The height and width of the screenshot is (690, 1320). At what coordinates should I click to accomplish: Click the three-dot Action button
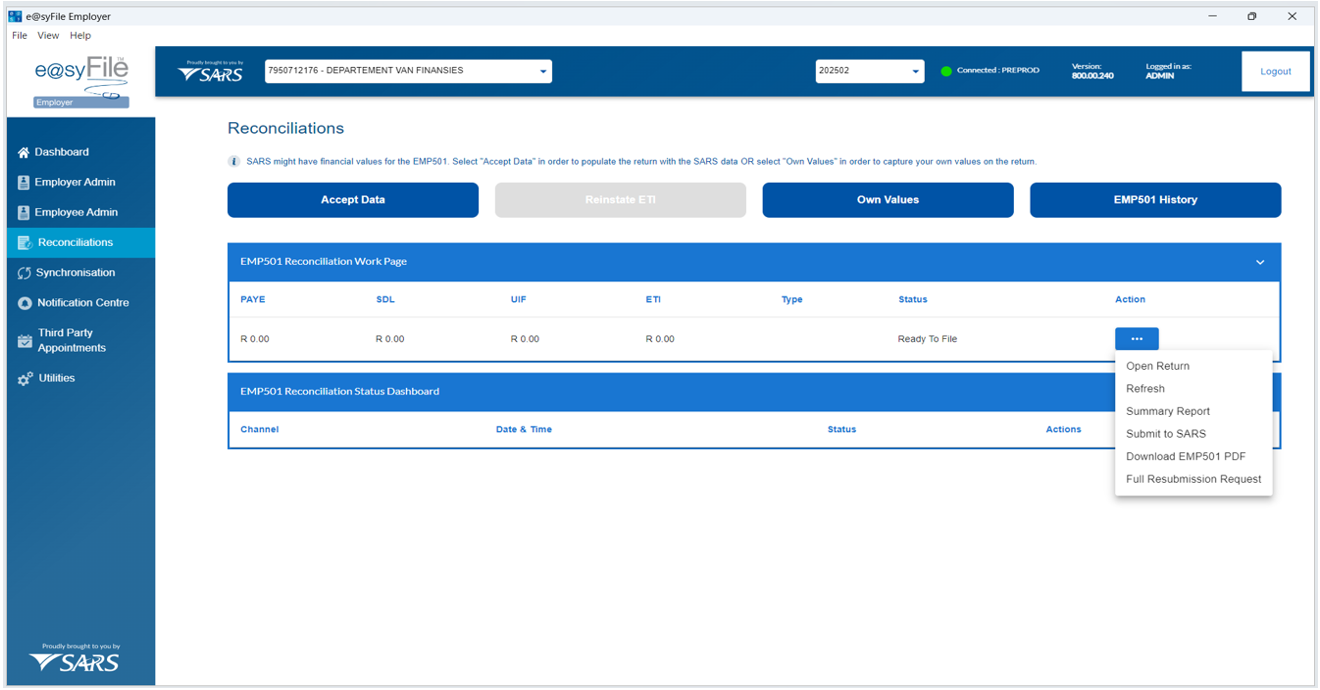coord(1136,339)
